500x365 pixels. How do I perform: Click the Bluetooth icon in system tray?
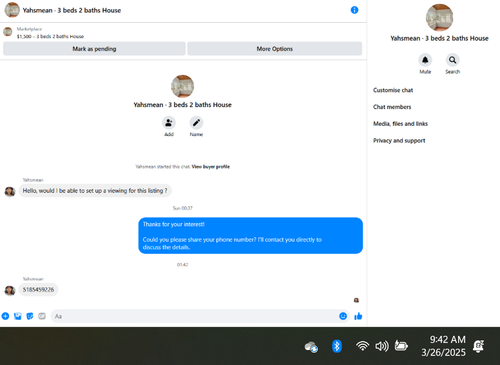pos(337,346)
